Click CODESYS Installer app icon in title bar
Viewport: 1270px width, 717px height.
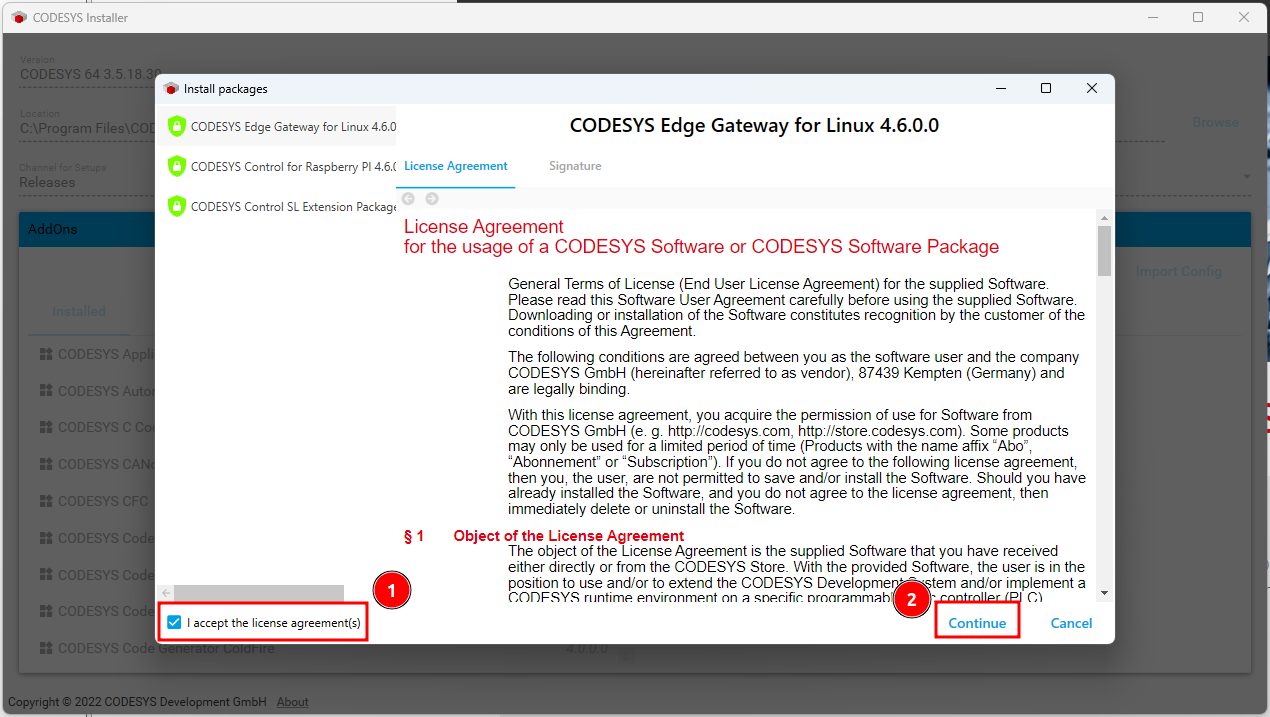(x=19, y=17)
